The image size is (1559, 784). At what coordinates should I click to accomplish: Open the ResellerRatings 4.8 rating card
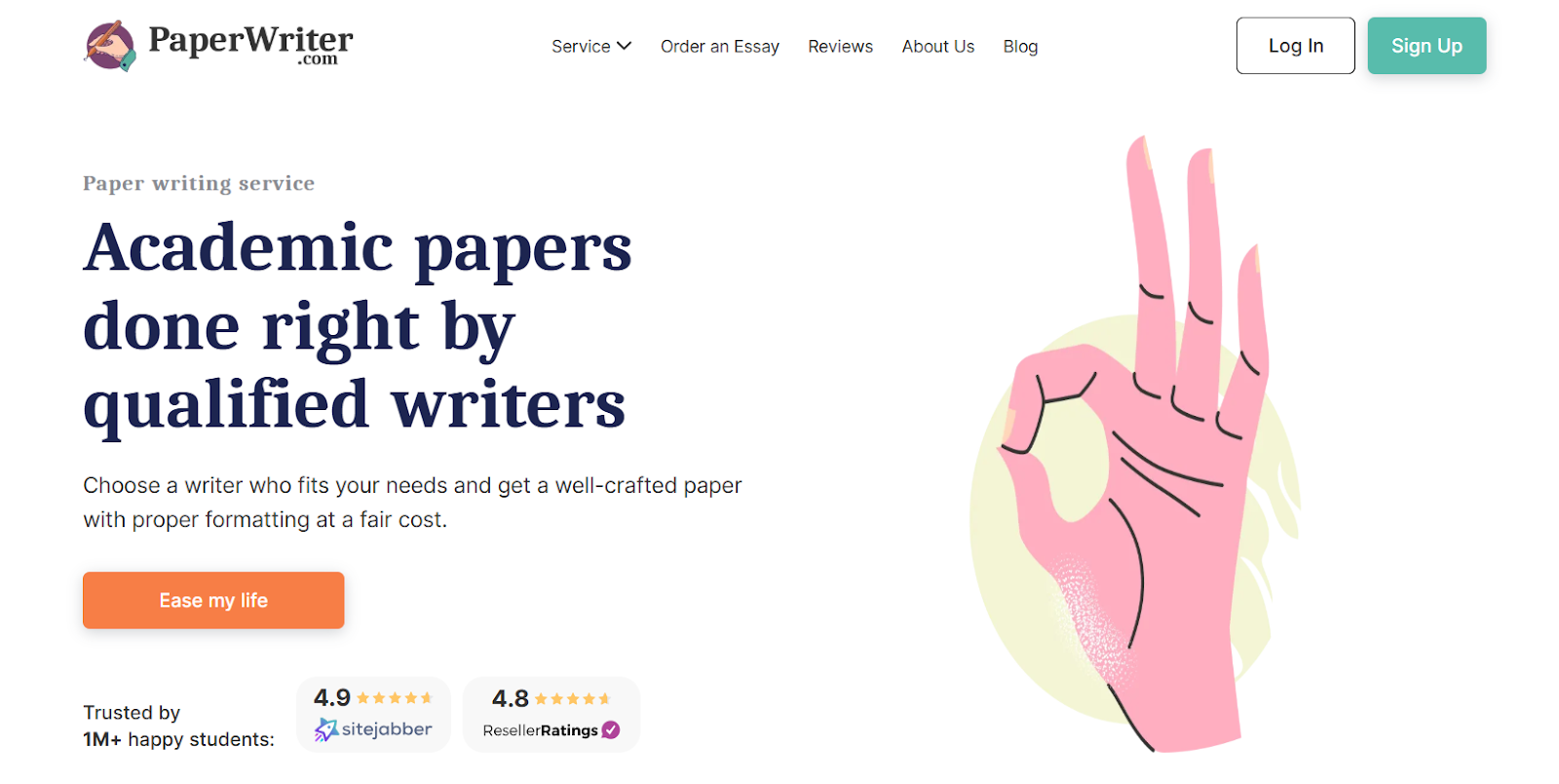551,715
